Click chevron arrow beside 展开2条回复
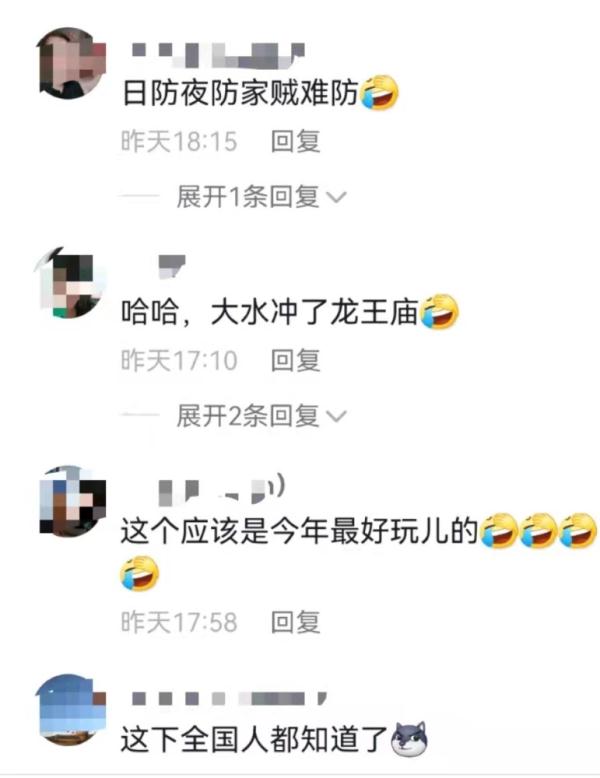 (x=336, y=416)
